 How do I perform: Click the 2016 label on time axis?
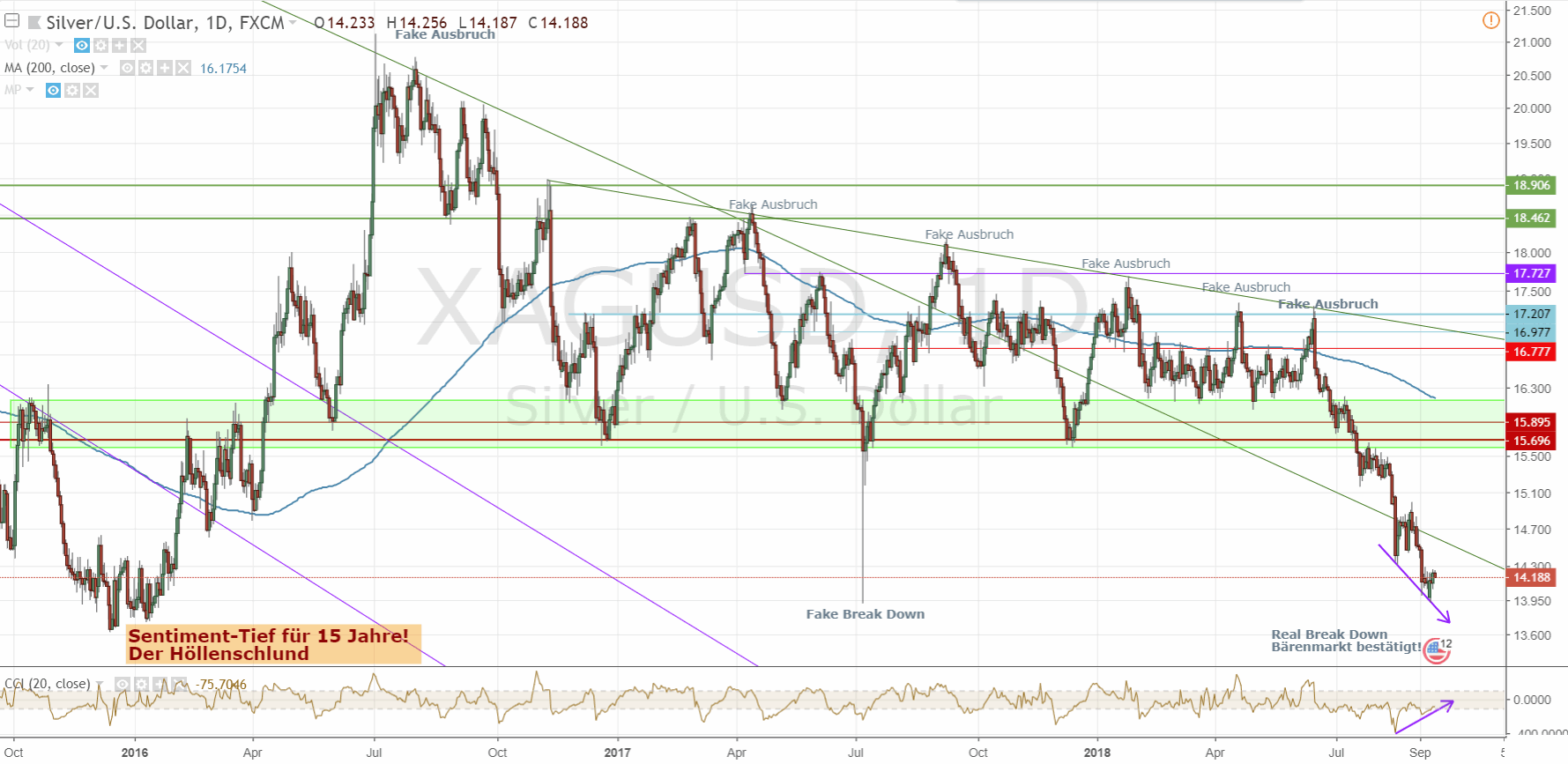pos(135,753)
